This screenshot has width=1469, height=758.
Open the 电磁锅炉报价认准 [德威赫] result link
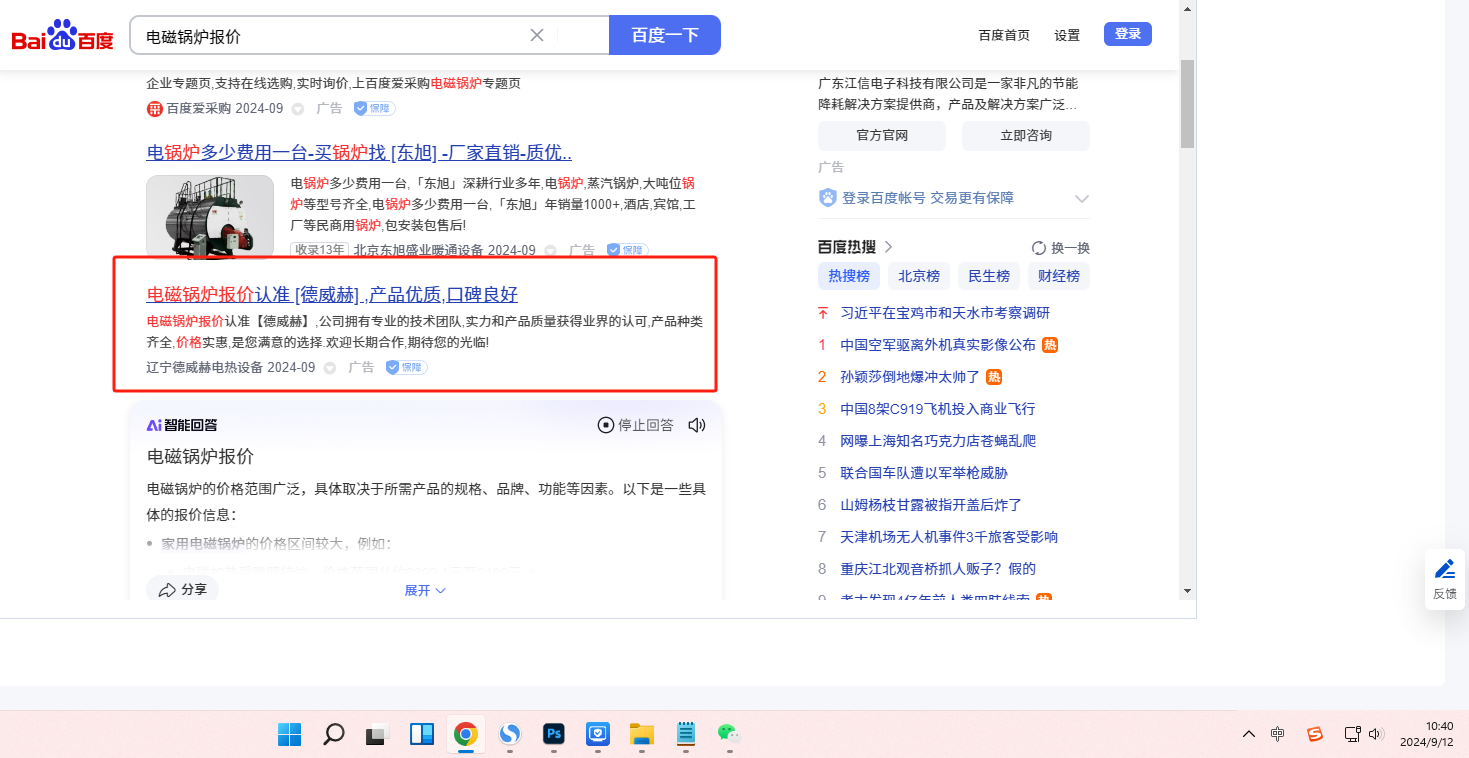point(332,294)
